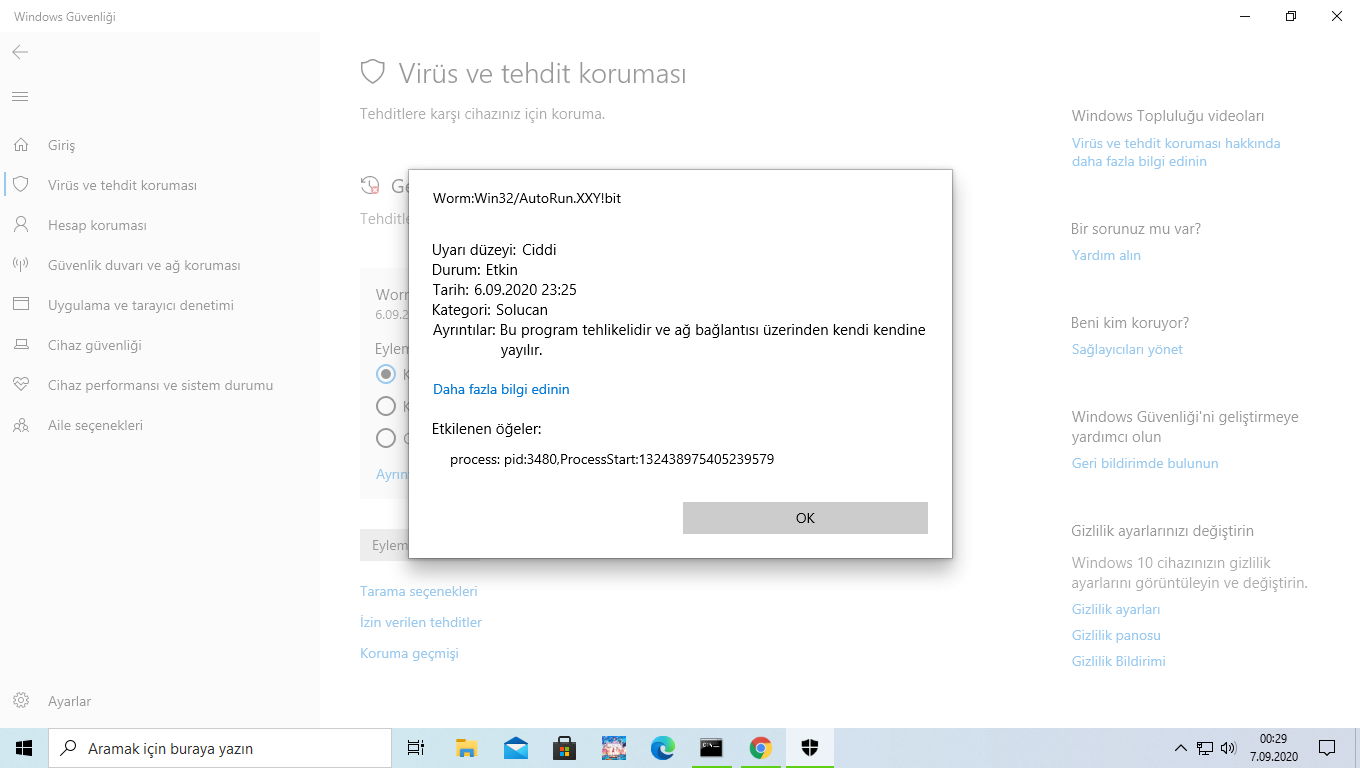Click the Daha fazla bilgi edinin link
The width and height of the screenshot is (1360, 768).
pyautogui.click(x=501, y=389)
